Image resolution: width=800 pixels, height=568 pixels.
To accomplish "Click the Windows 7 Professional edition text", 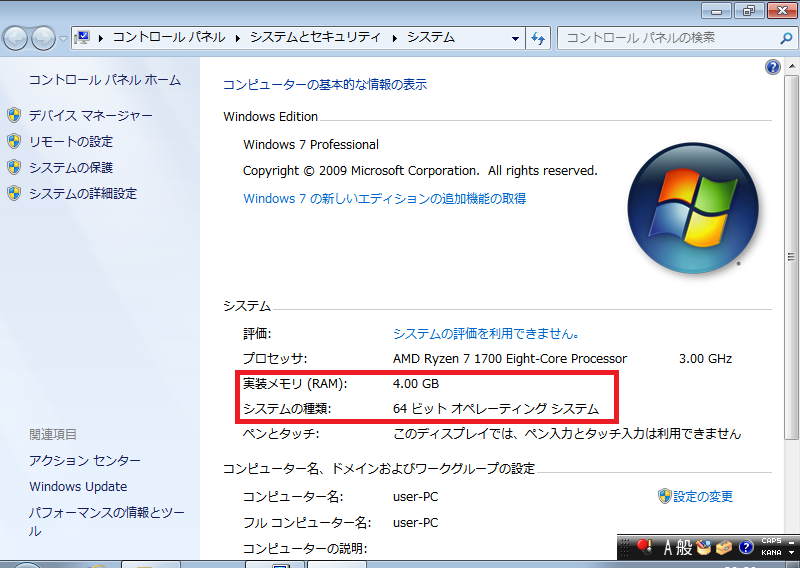I will point(311,144).
